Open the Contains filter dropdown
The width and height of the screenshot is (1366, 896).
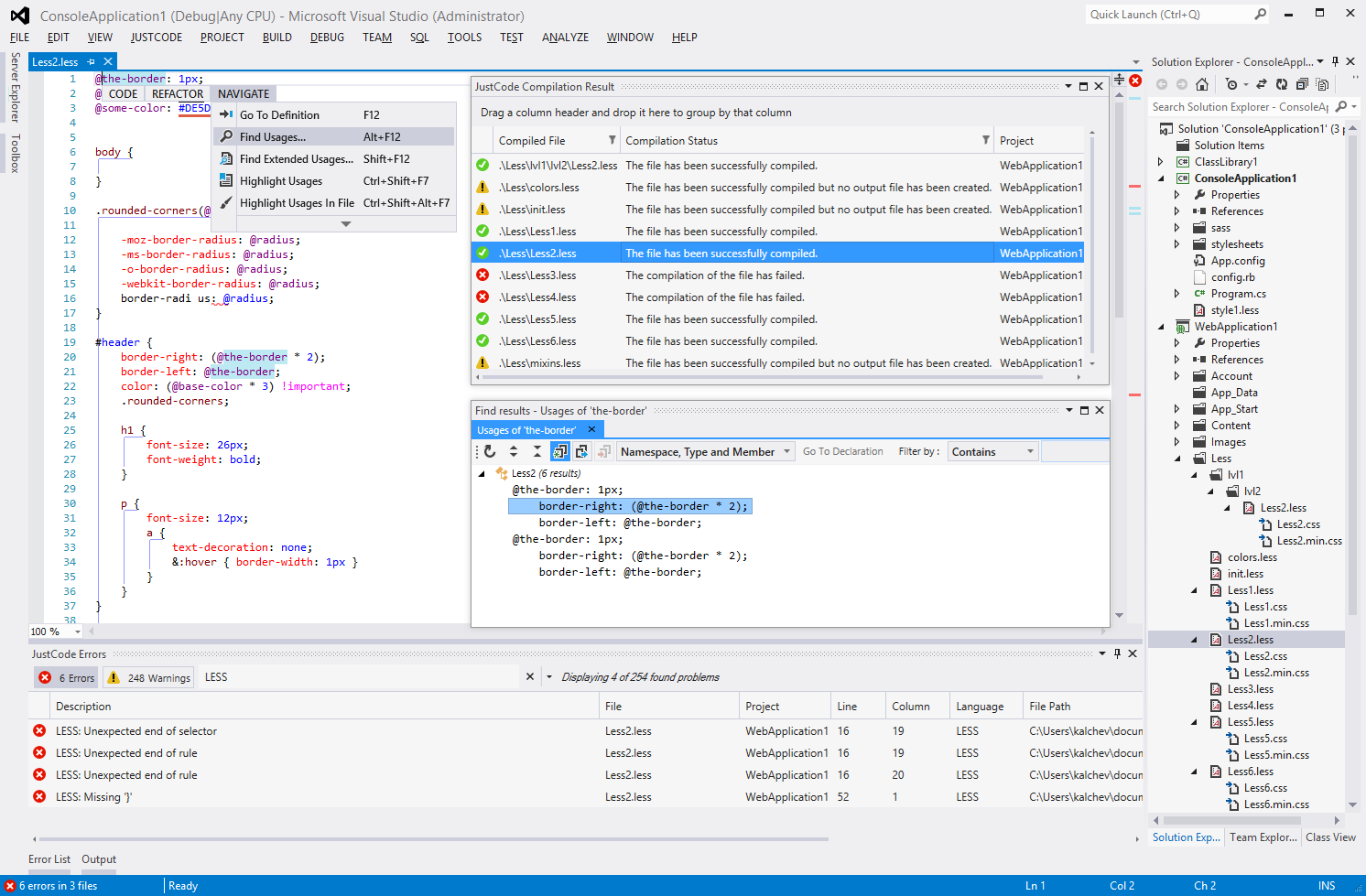click(993, 451)
